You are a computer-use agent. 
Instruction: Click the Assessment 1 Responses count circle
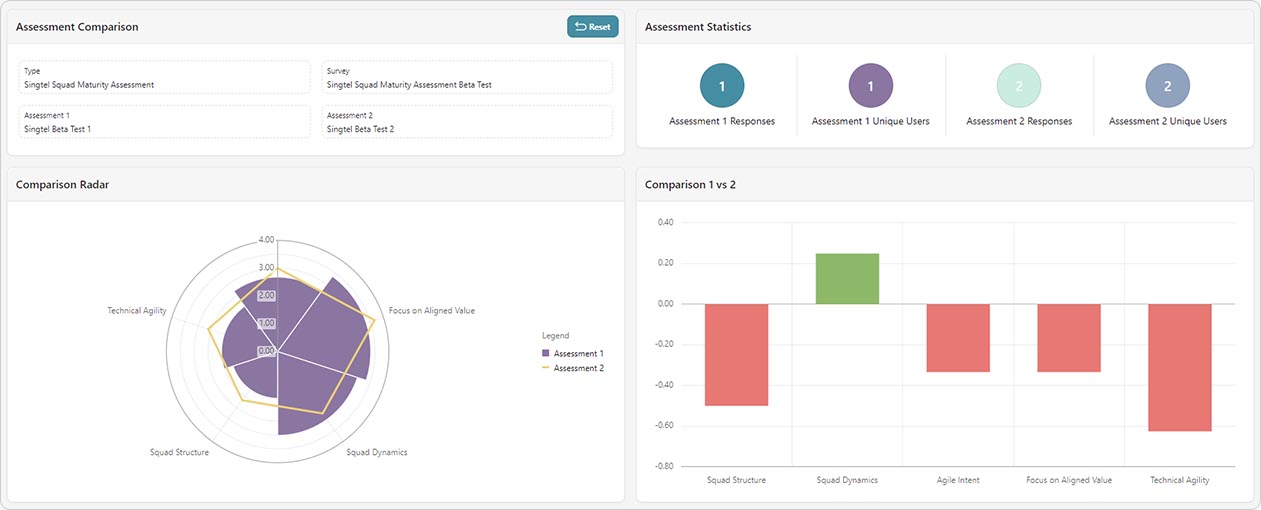722,86
